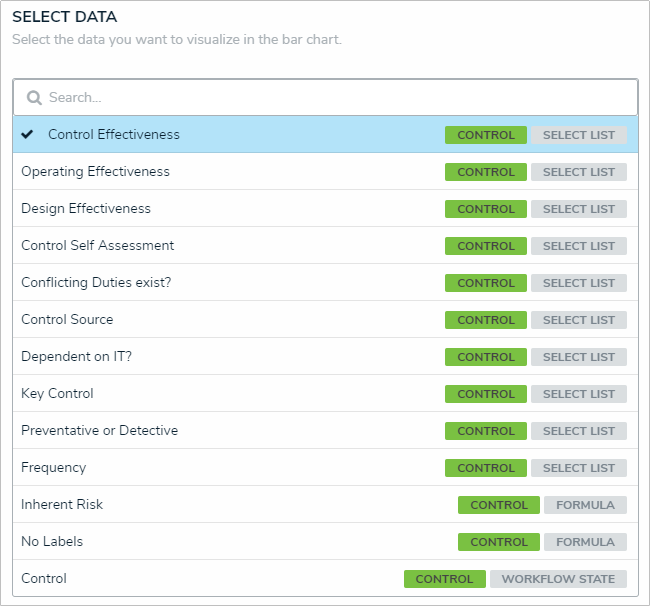Type in the Search field
Viewport: 650px width, 606px height.
[x=330, y=98]
